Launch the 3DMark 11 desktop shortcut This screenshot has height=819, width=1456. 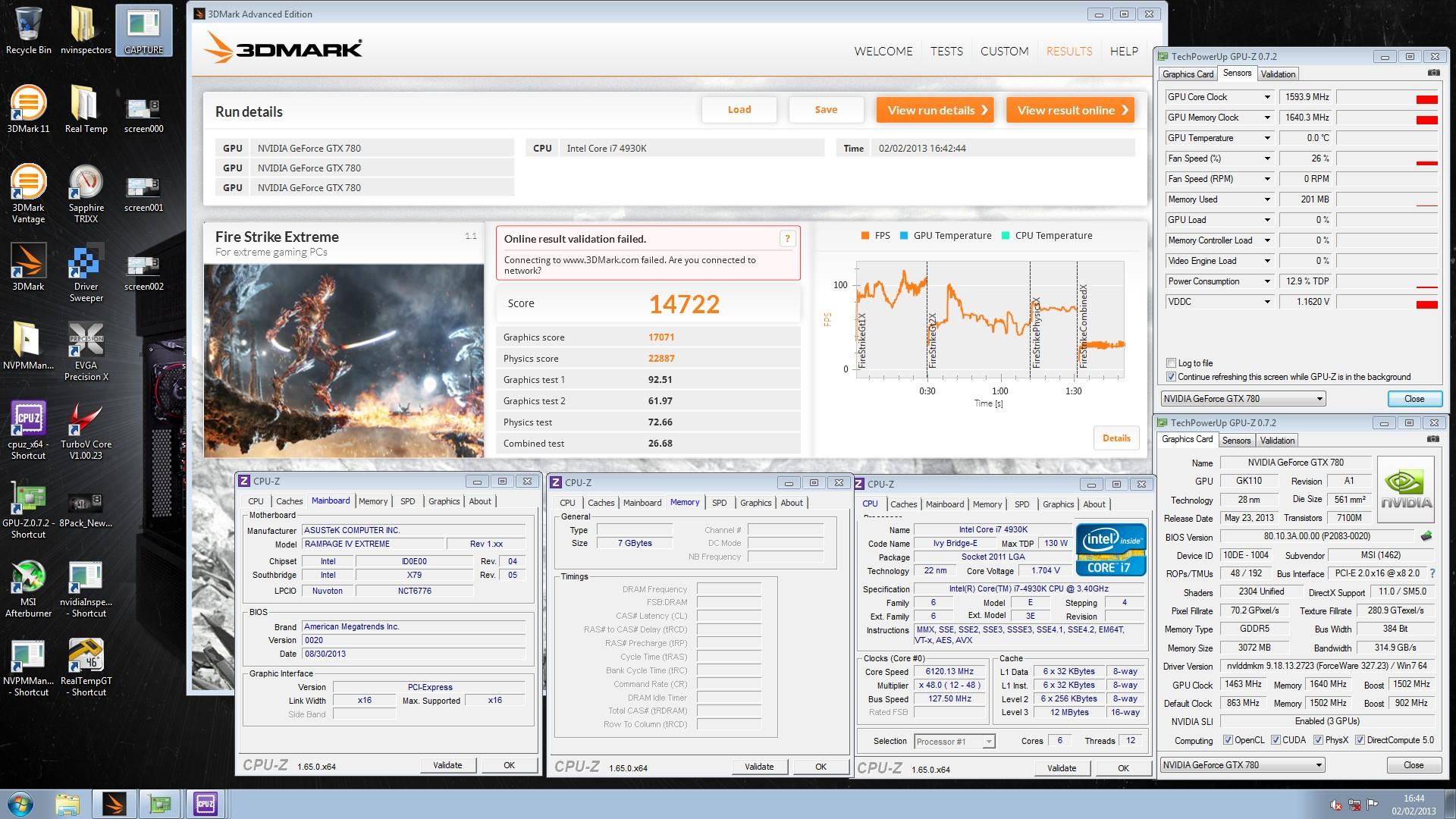tap(29, 110)
